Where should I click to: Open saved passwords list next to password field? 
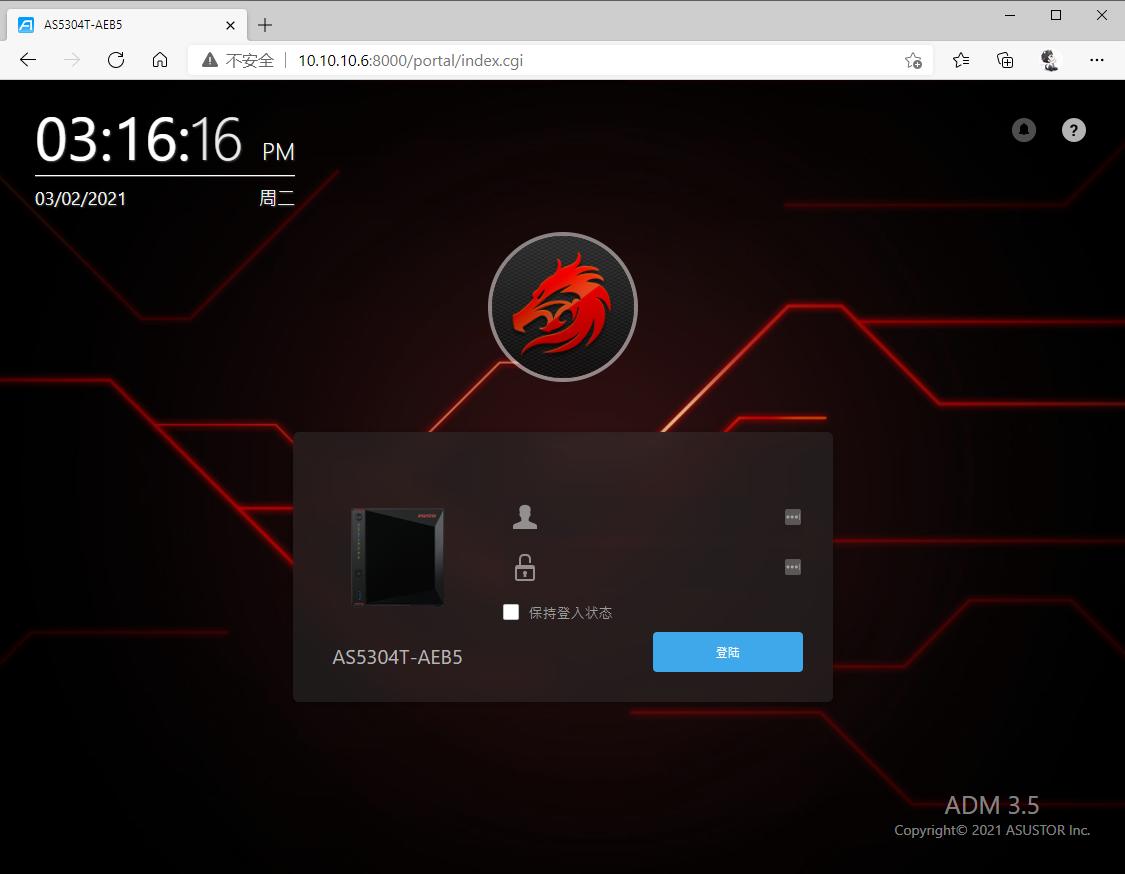click(x=792, y=567)
